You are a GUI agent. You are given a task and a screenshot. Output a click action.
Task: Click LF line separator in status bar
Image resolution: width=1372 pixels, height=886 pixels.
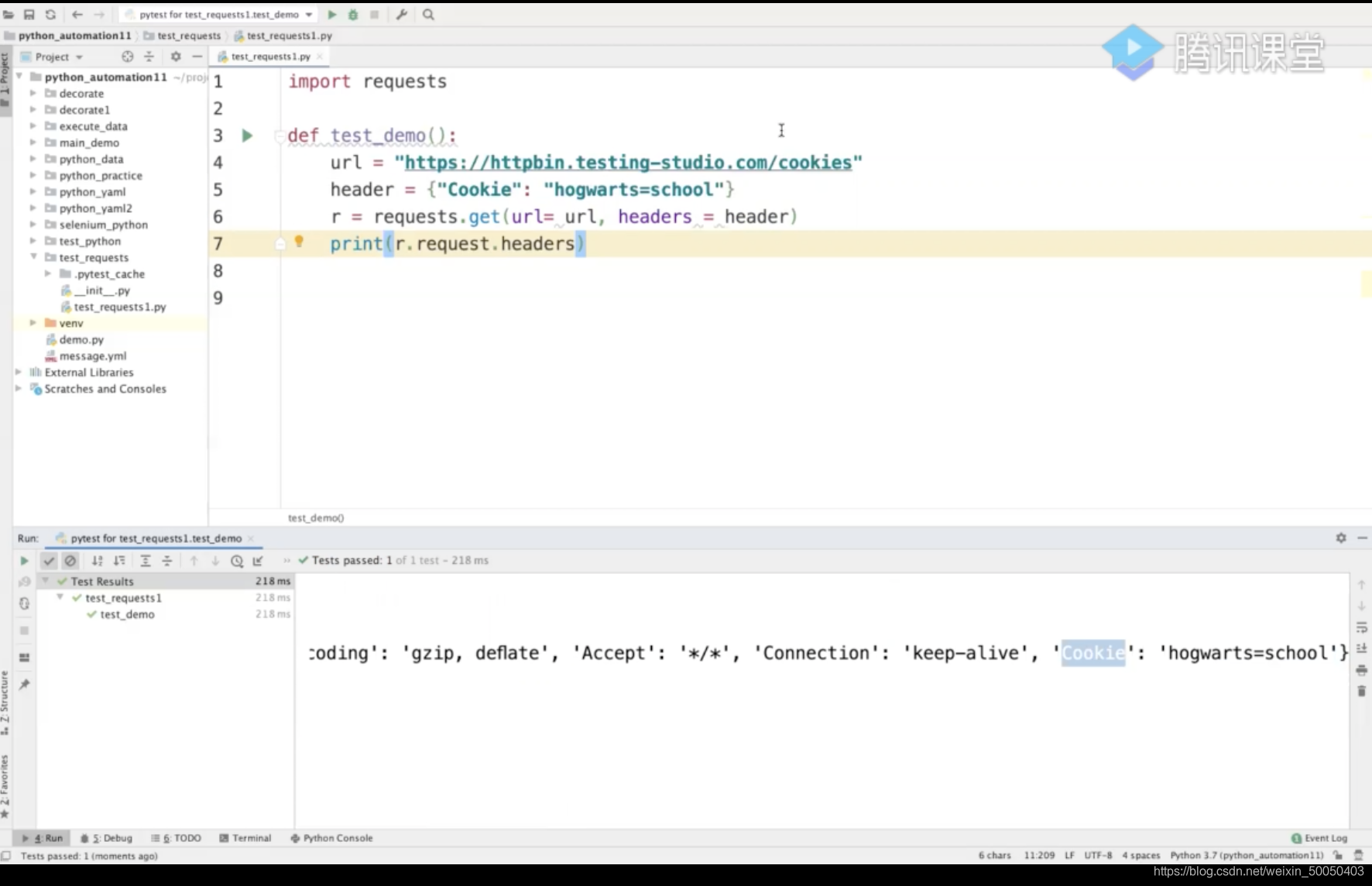1069,855
